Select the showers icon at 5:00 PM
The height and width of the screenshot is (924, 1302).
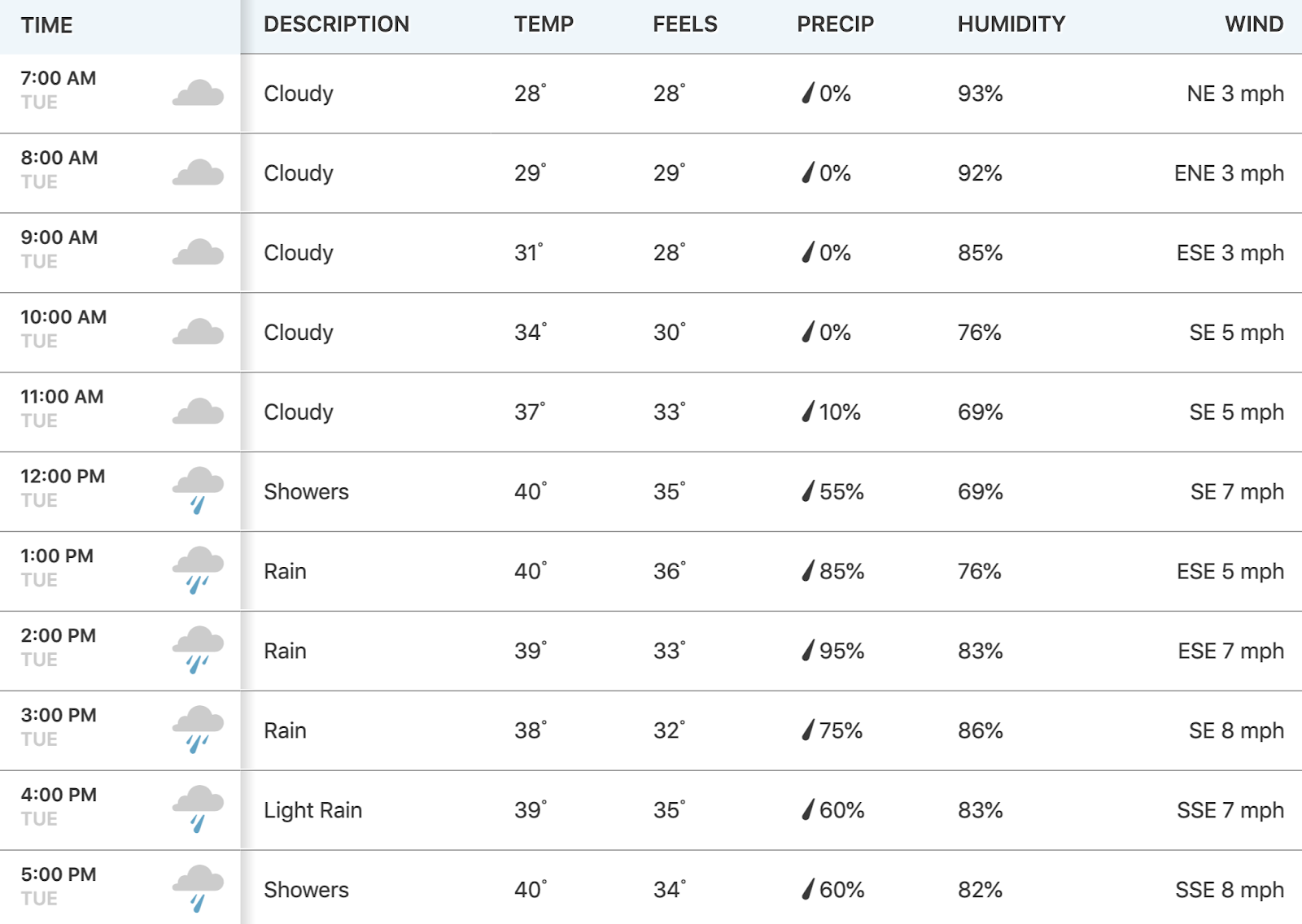[x=198, y=889]
